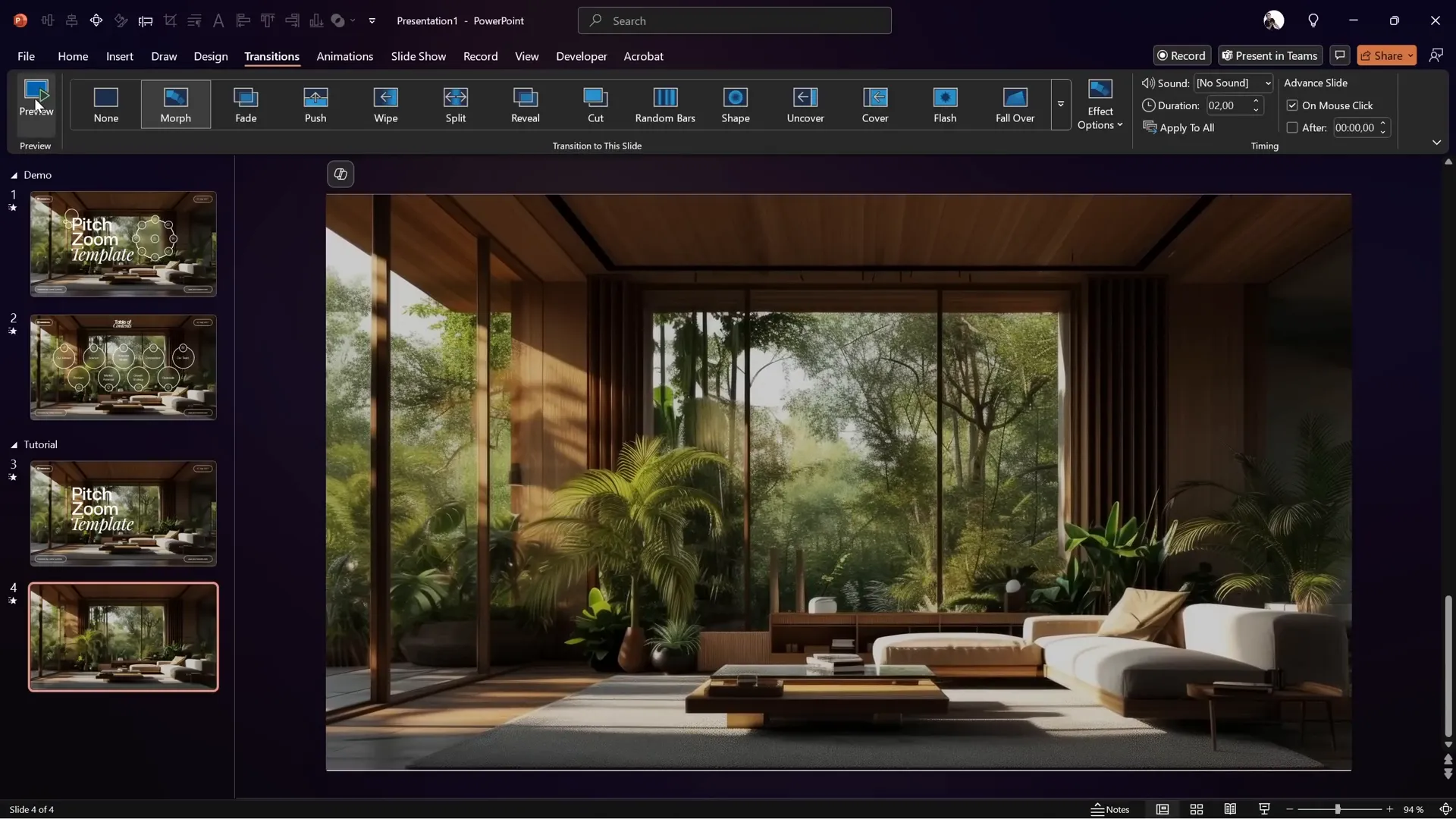
Task: Open the Animations tab
Action: point(344,56)
